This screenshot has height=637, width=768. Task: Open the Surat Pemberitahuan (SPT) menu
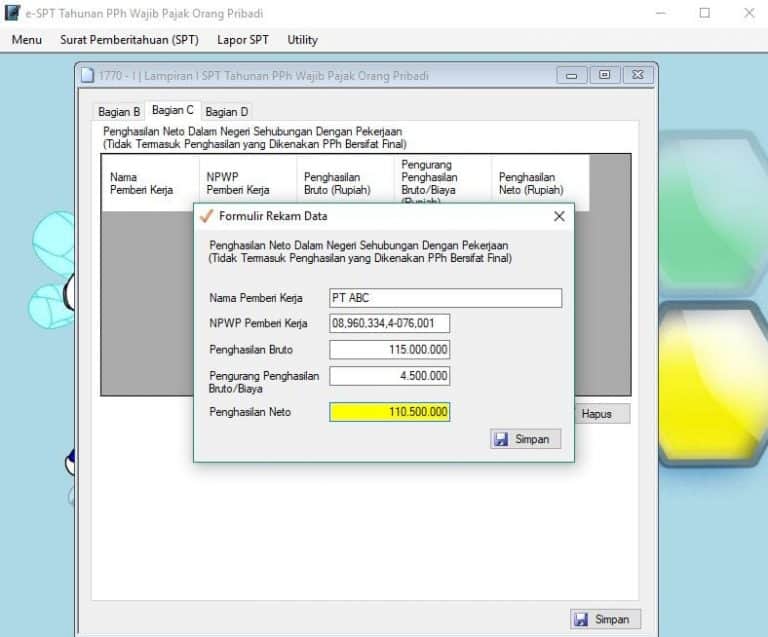point(129,40)
